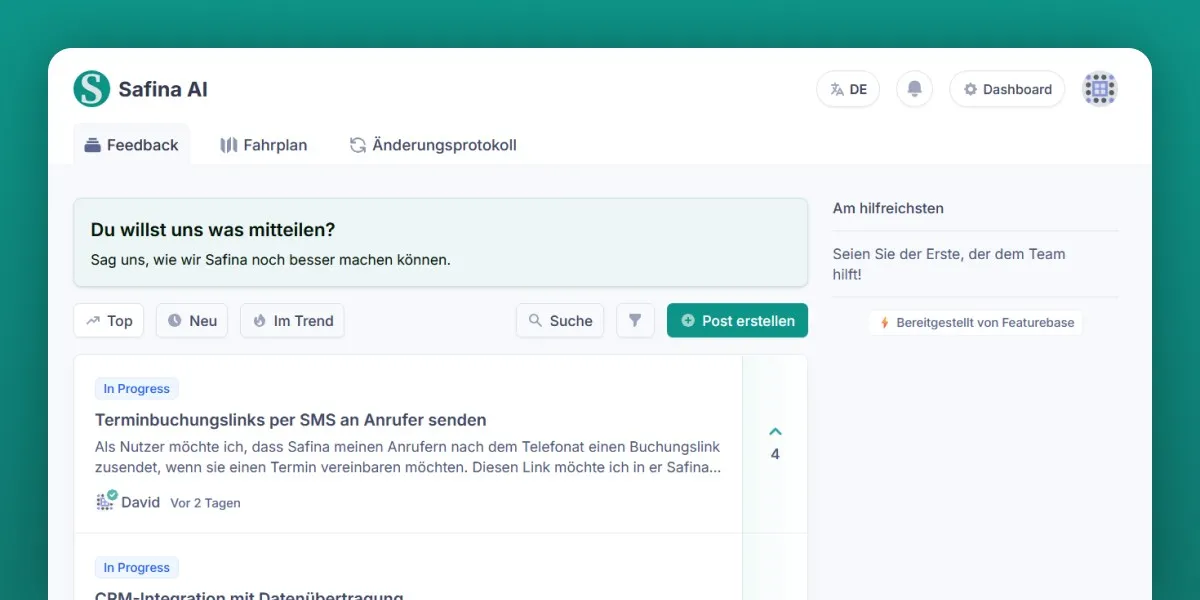Toggle the Im Trend sorting option

pos(292,320)
